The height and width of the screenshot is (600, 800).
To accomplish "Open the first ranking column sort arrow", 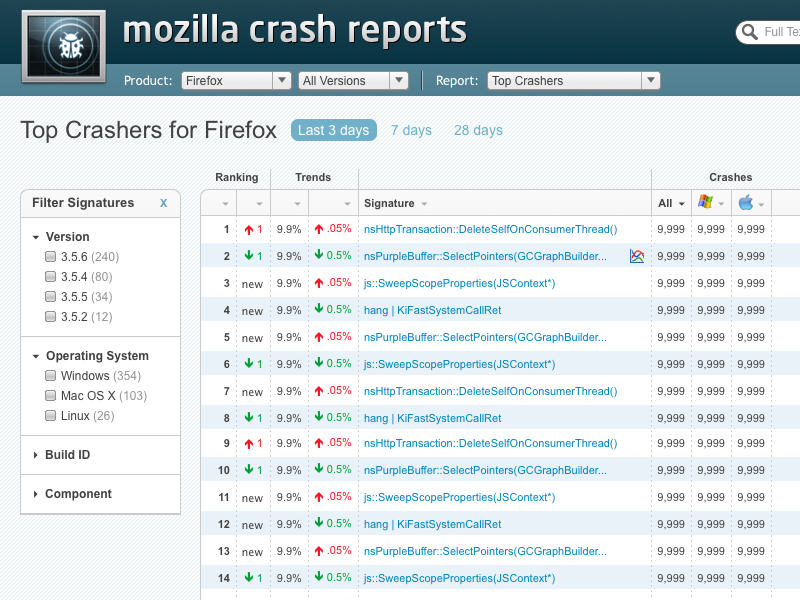I will pos(225,204).
